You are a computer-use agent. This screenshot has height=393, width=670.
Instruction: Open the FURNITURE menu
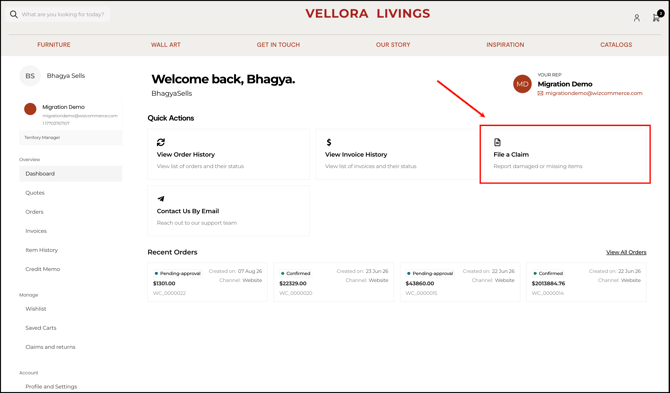[54, 44]
